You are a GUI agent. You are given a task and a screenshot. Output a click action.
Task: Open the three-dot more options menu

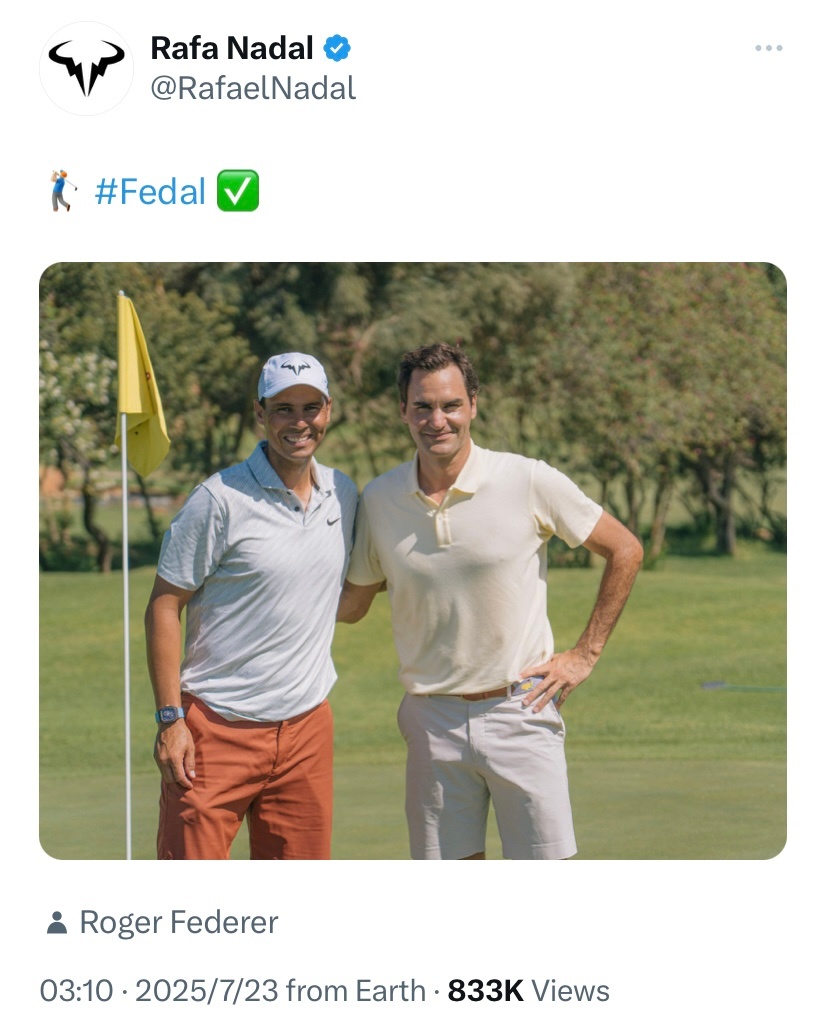(x=768, y=48)
